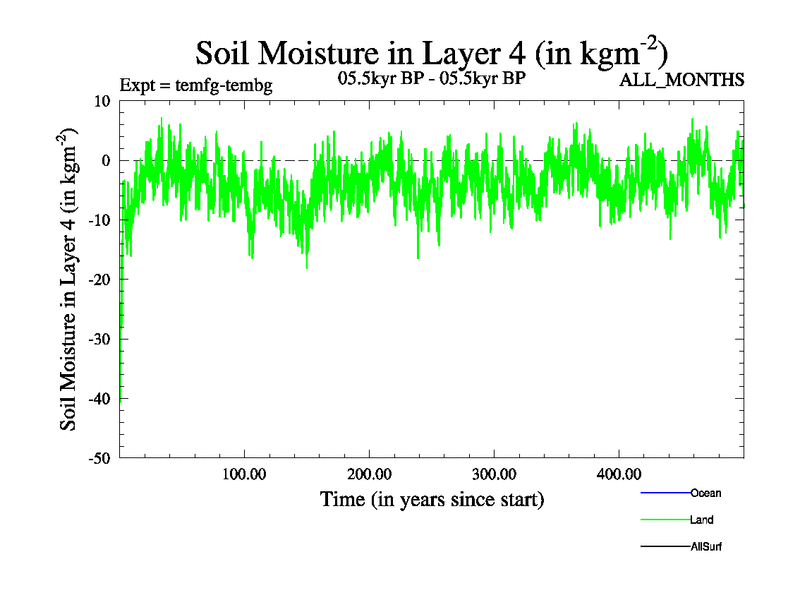Click the -40 y-axis tick label
The height and width of the screenshot is (600, 800).
pos(98,399)
